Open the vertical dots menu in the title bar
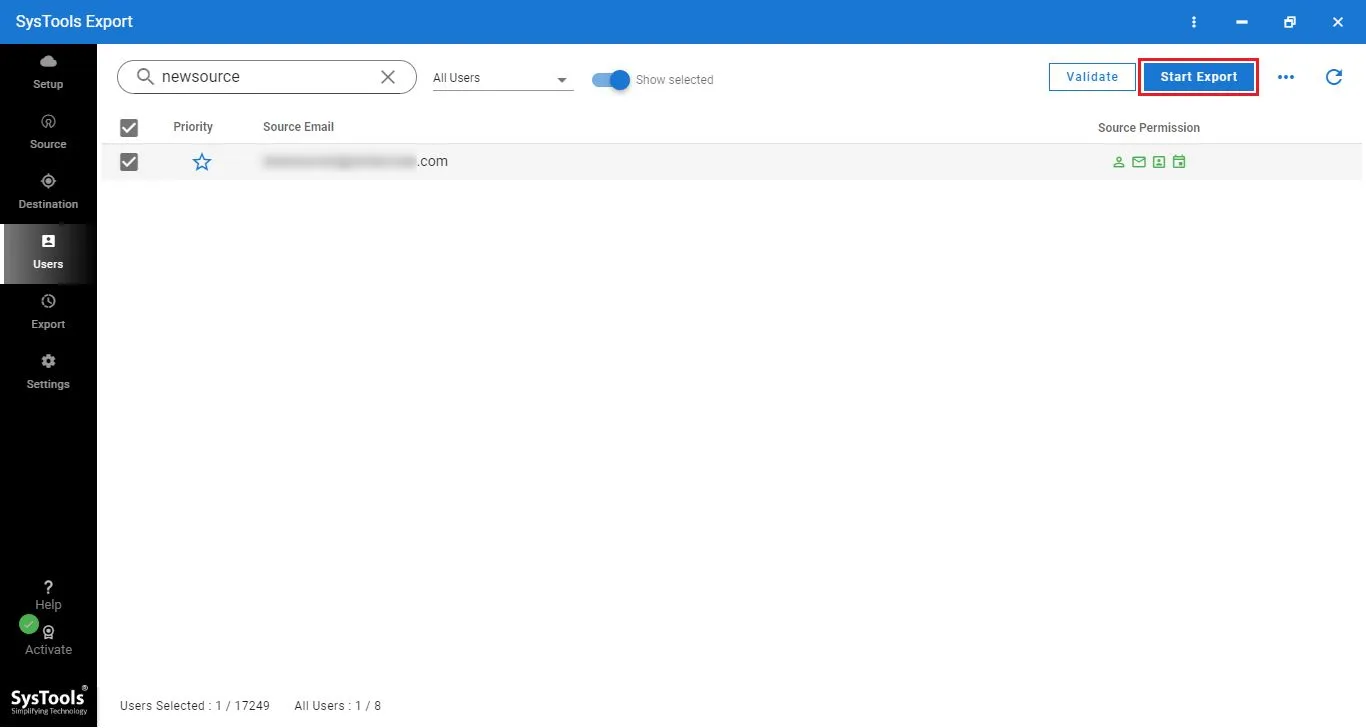 (1194, 22)
